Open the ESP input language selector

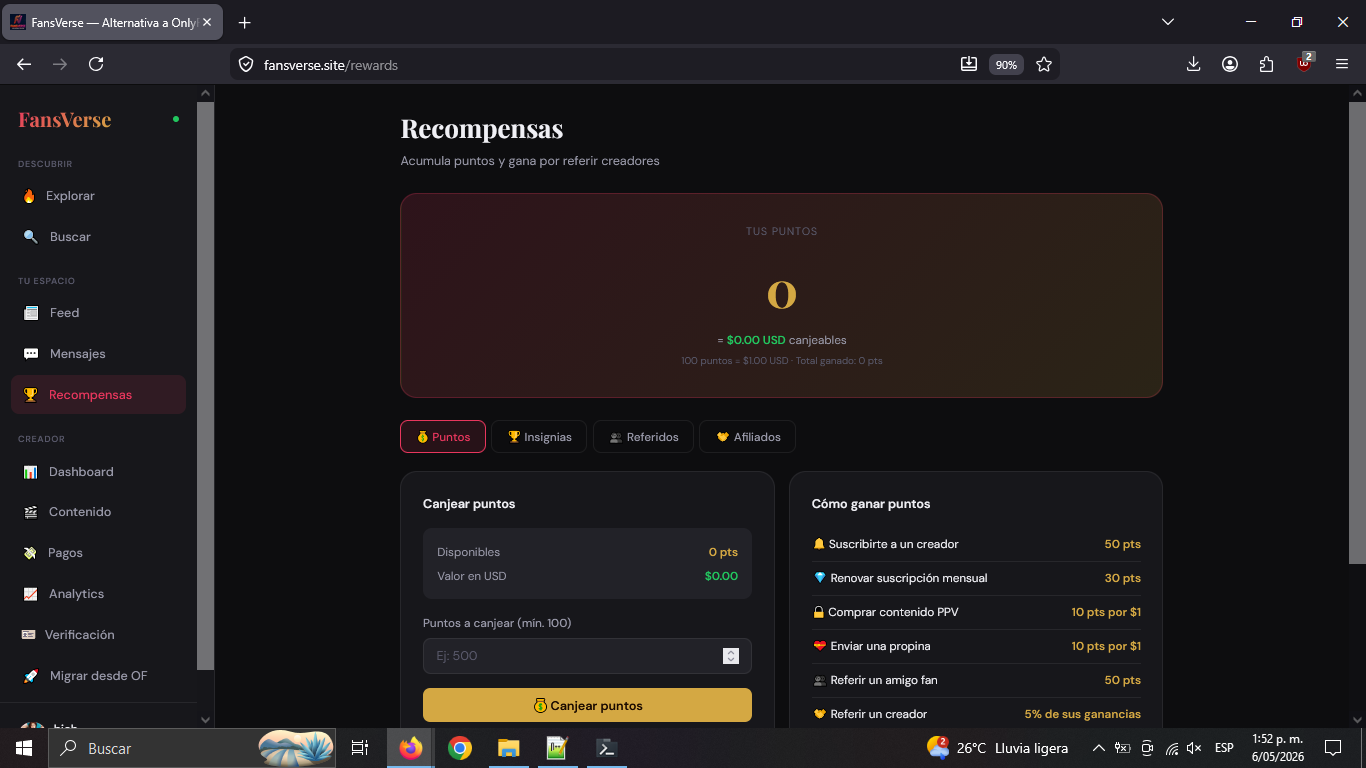1224,748
